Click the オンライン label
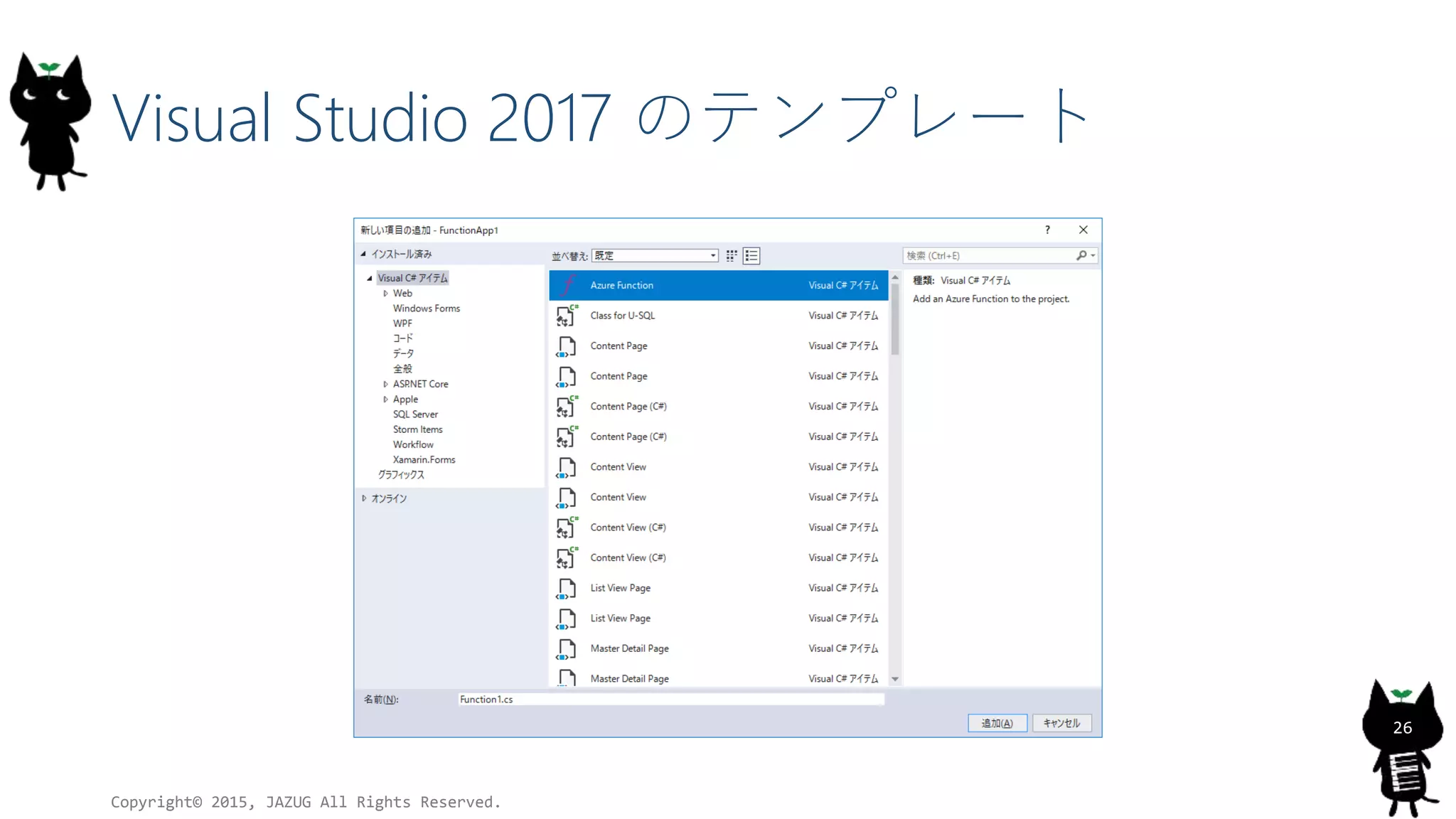The image size is (1456, 819). [389, 498]
